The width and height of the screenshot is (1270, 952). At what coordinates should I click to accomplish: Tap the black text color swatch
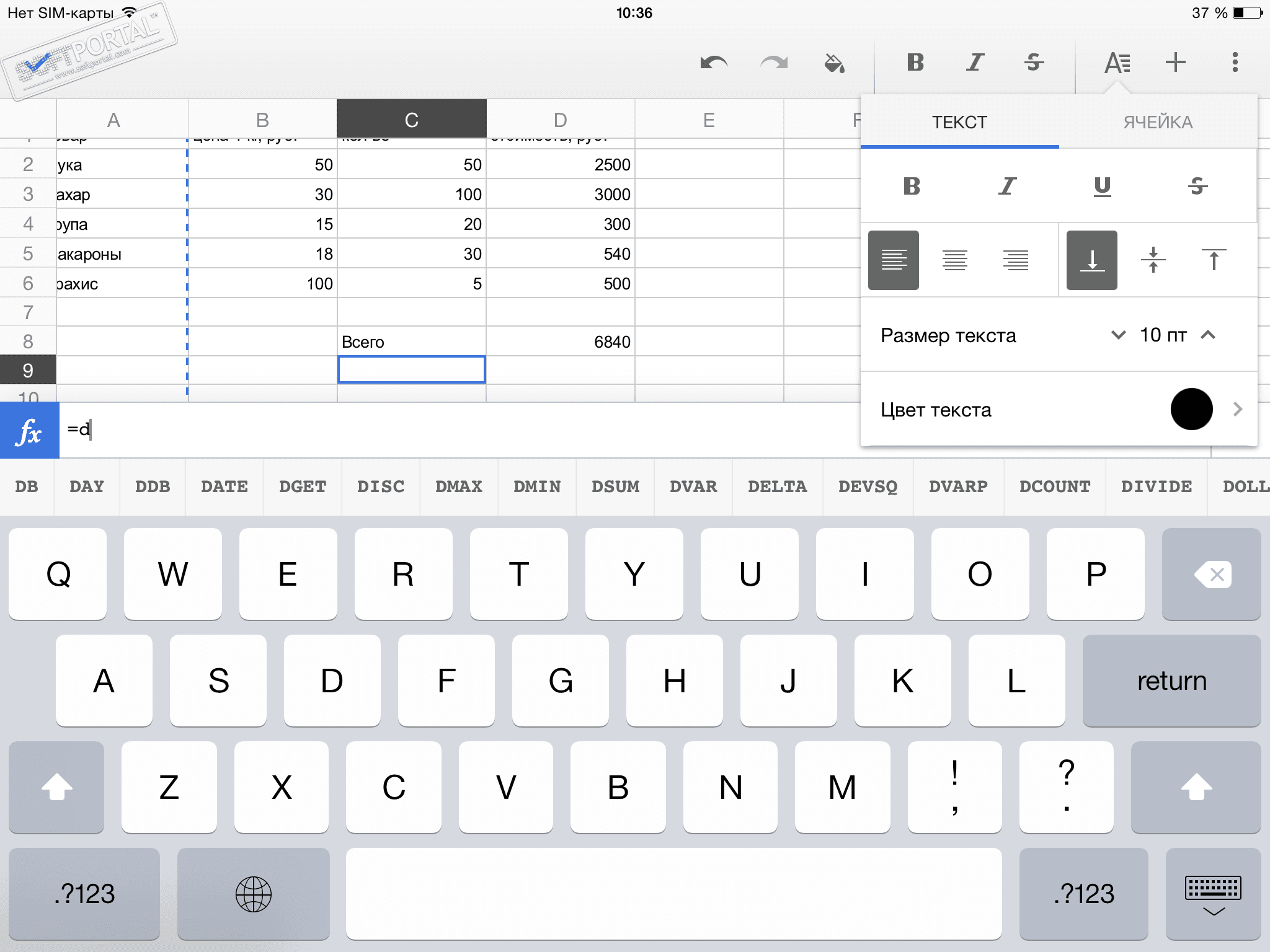click(1191, 409)
